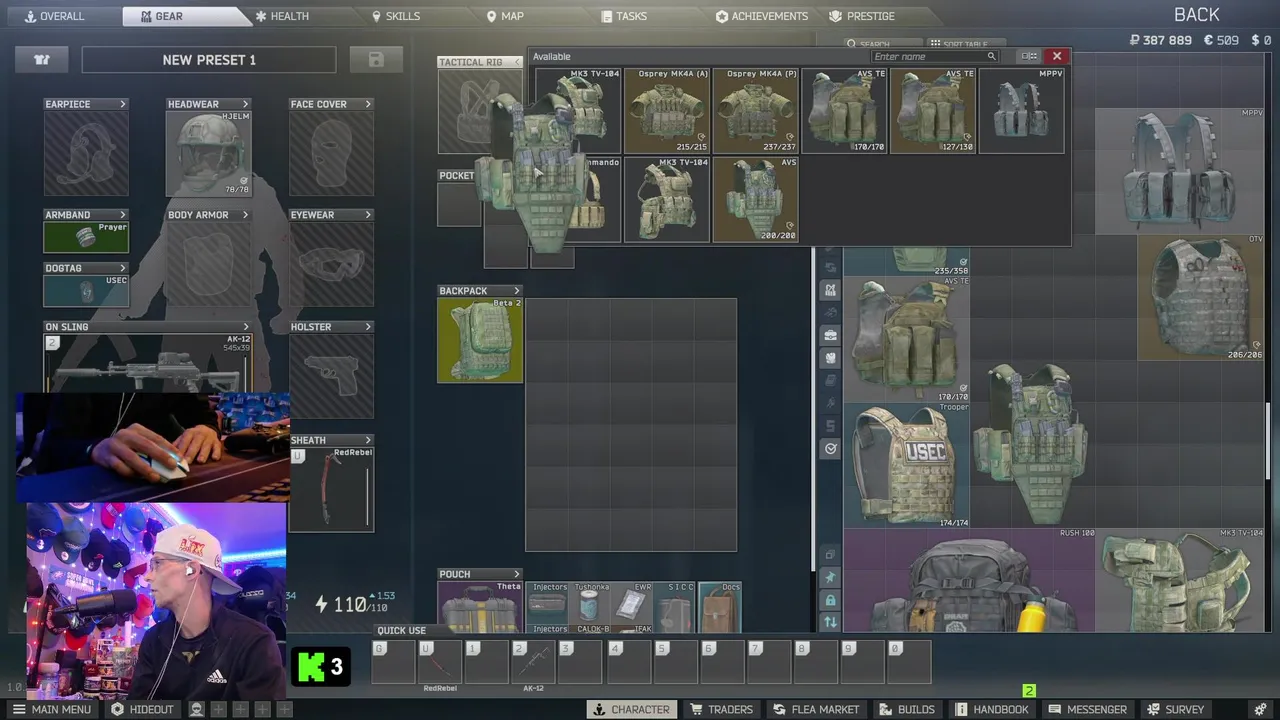Select the body armor filter in the stash sidebar

pyautogui.click(x=830, y=358)
